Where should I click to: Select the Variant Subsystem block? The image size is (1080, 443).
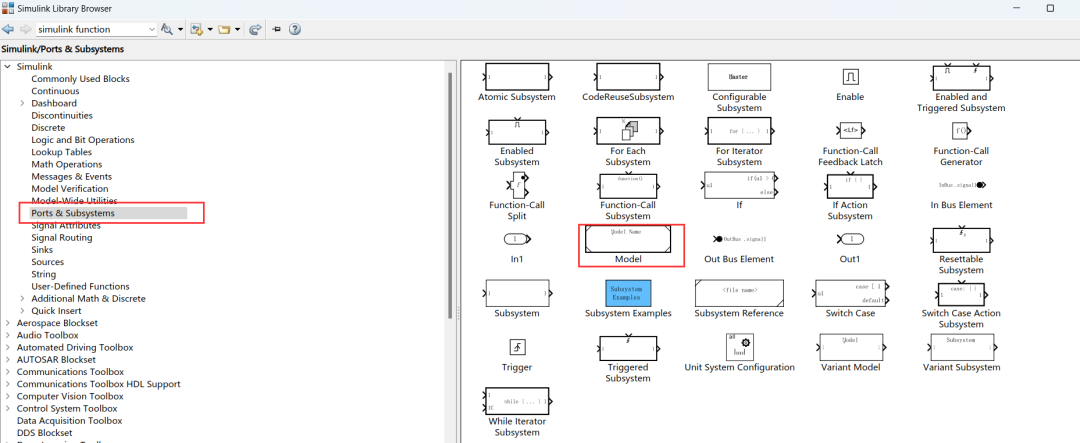961,347
